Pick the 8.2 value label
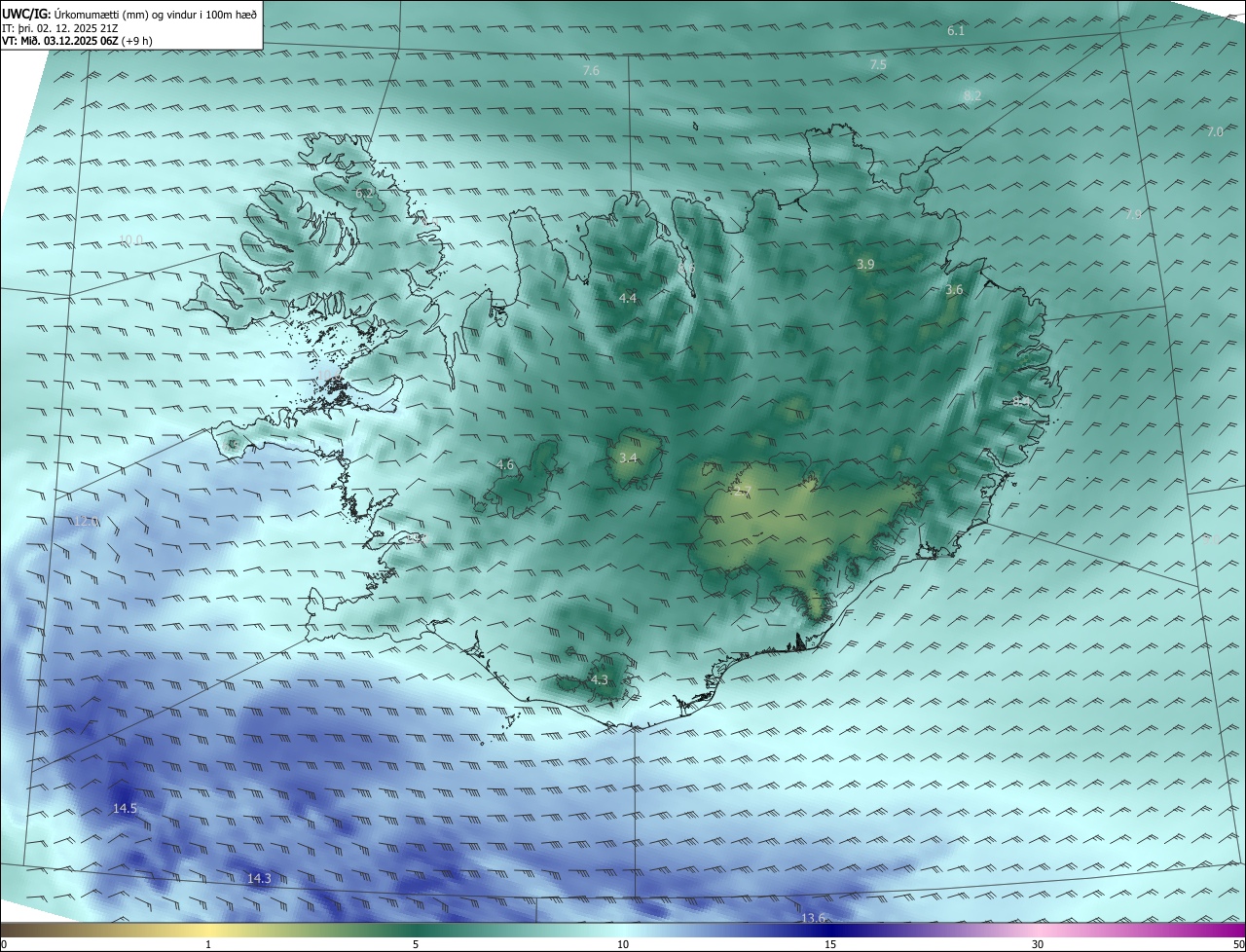Viewport: 1246px width, 952px height. [x=972, y=95]
